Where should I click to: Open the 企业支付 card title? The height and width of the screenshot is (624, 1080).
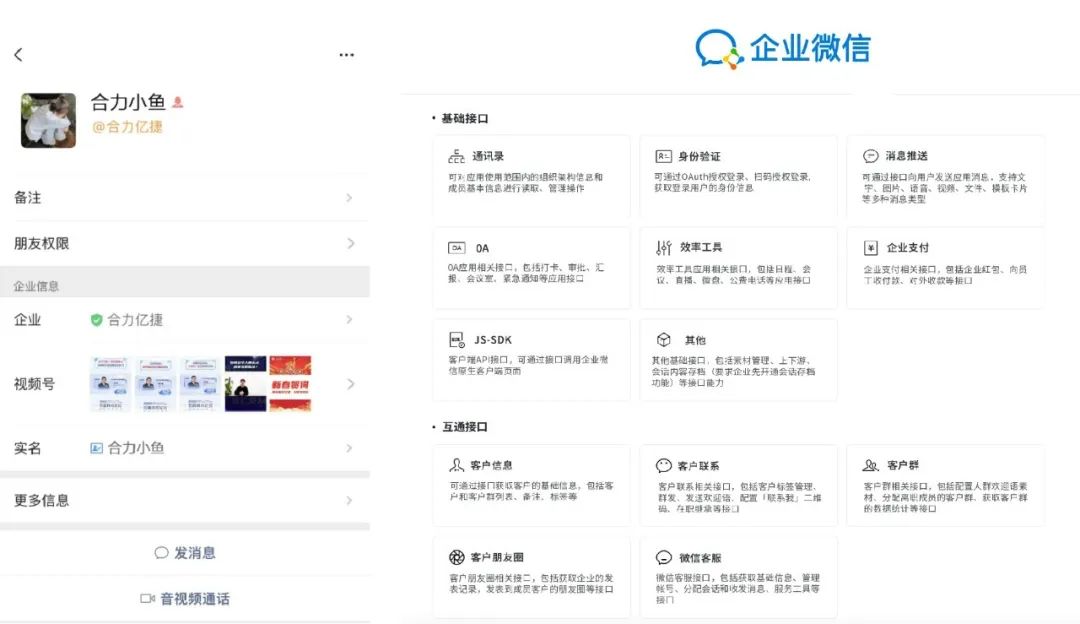[x=908, y=247]
